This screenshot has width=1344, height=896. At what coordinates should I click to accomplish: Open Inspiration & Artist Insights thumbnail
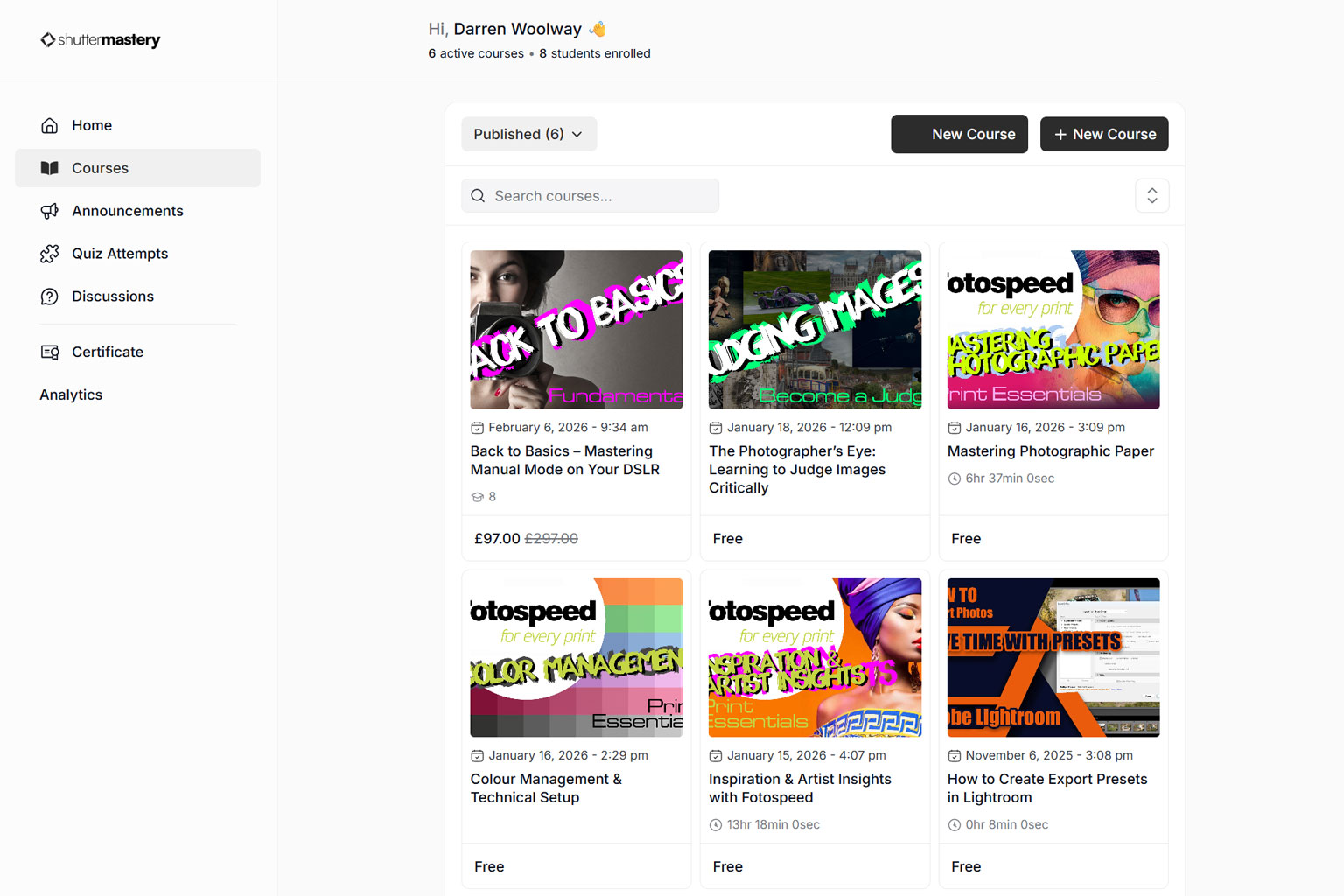[815, 657]
